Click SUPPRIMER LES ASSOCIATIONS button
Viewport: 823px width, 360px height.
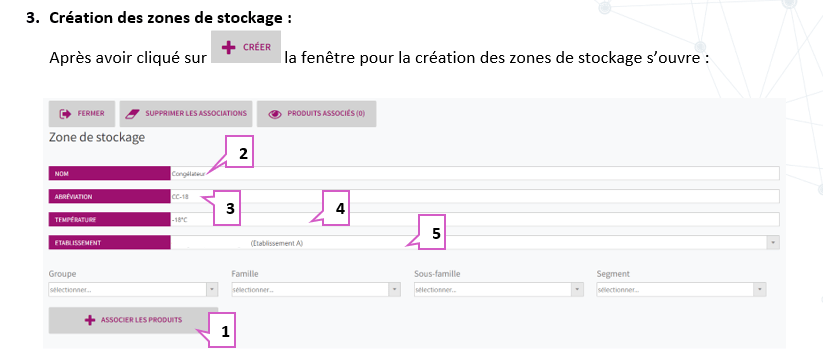point(186,114)
